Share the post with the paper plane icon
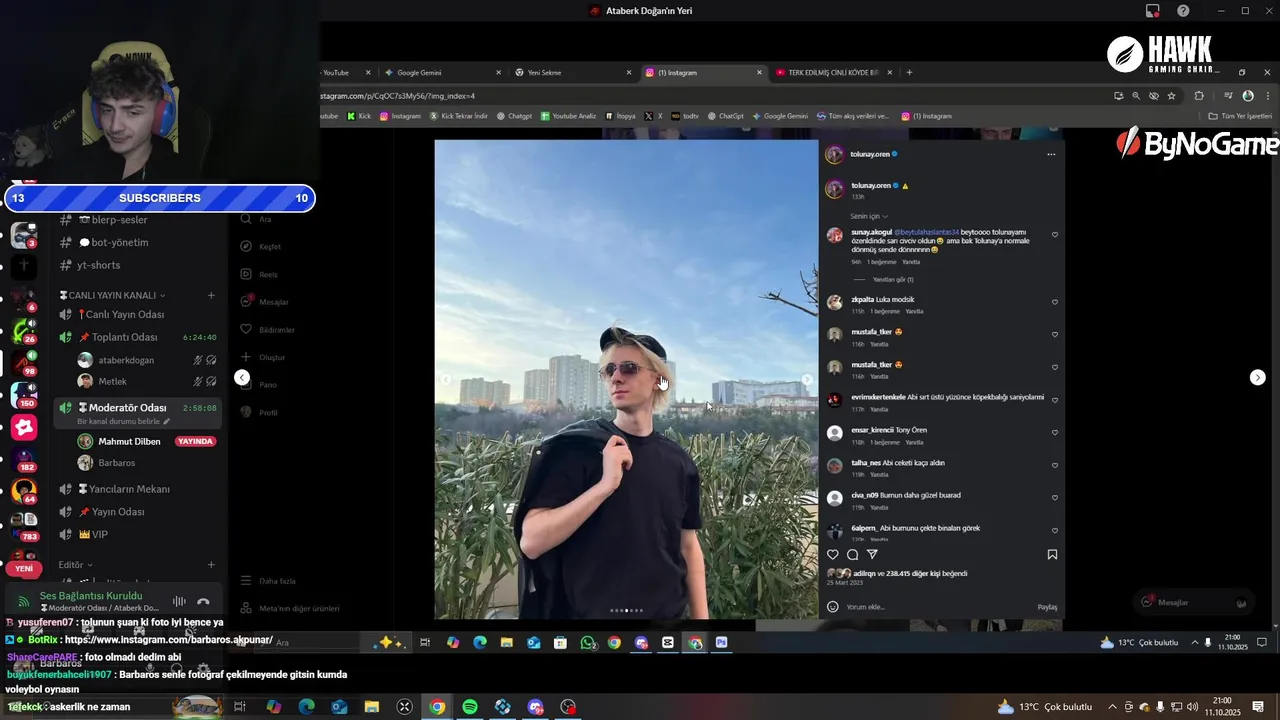The height and width of the screenshot is (720, 1280). (x=872, y=554)
